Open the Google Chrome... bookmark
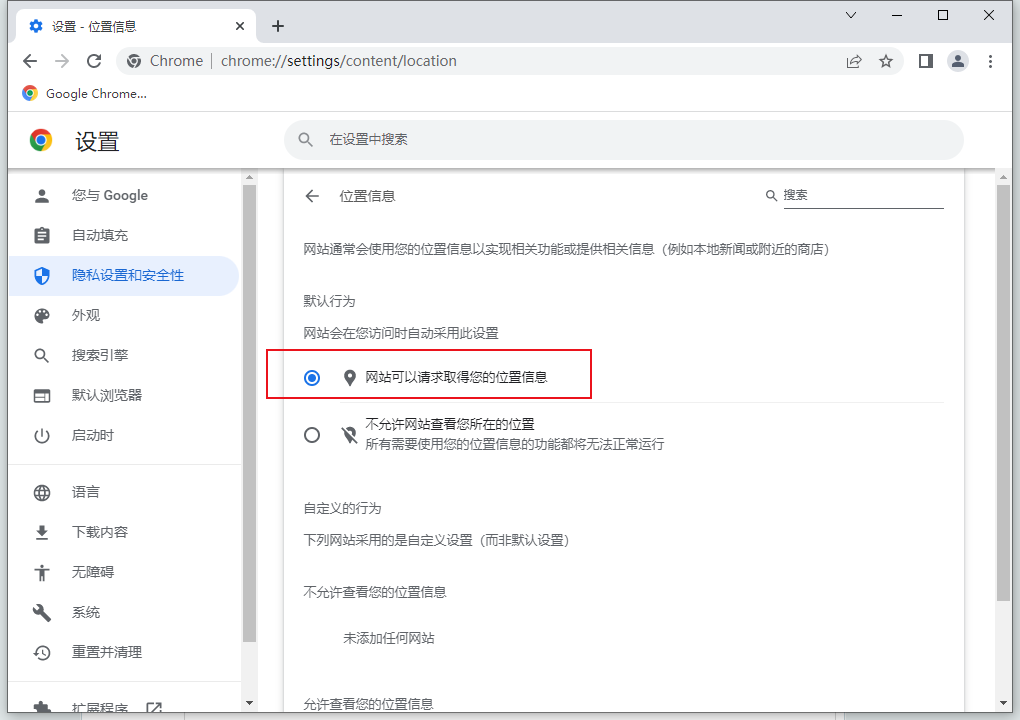1020x720 pixels. tap(85, 94)
